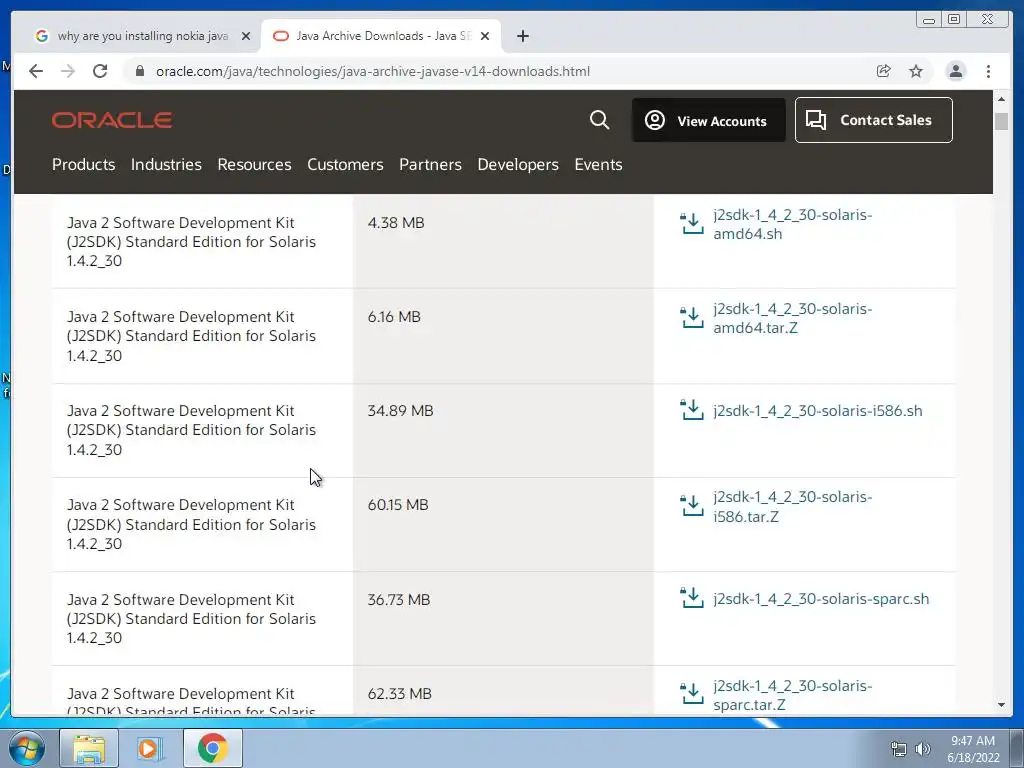1024x768 pixels.
Task: Click download icon for solaris-sparc.sh
Action: (x=692, y=598)
